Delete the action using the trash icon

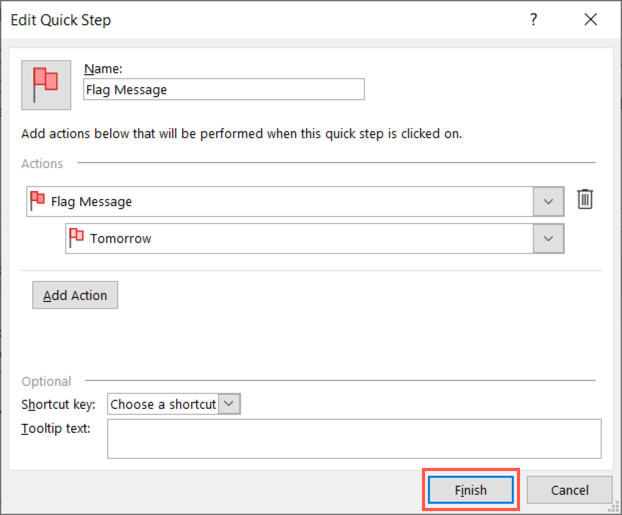point(585,200)
